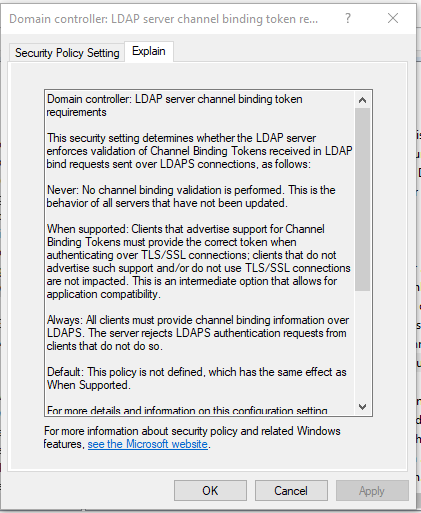Click the 'When supported:' paragraph text
Image resolution: width=421 pixels, height=513 pixels.
click(199, 262)
